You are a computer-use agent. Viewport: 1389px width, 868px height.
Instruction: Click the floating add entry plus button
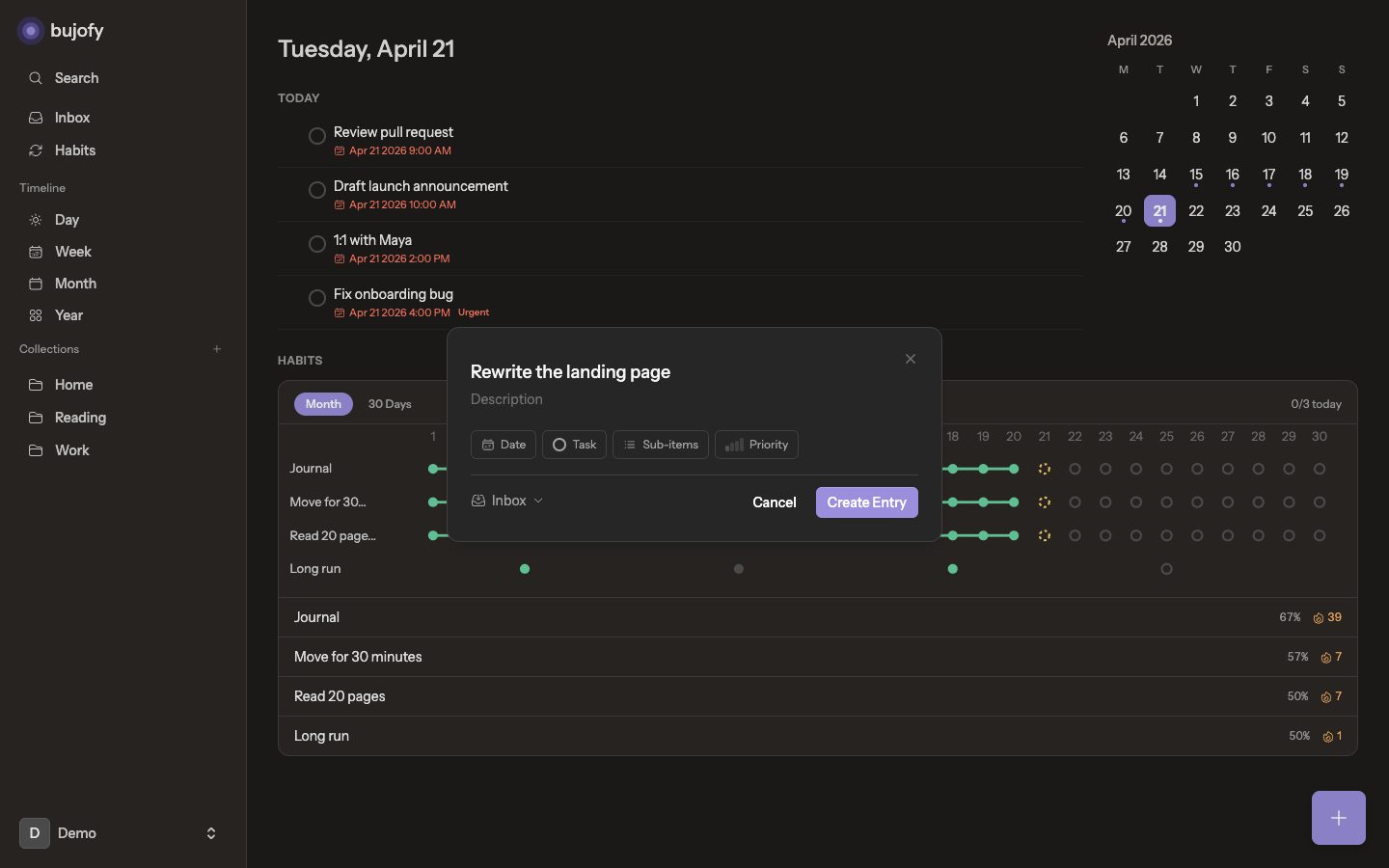coord(1339,818)
